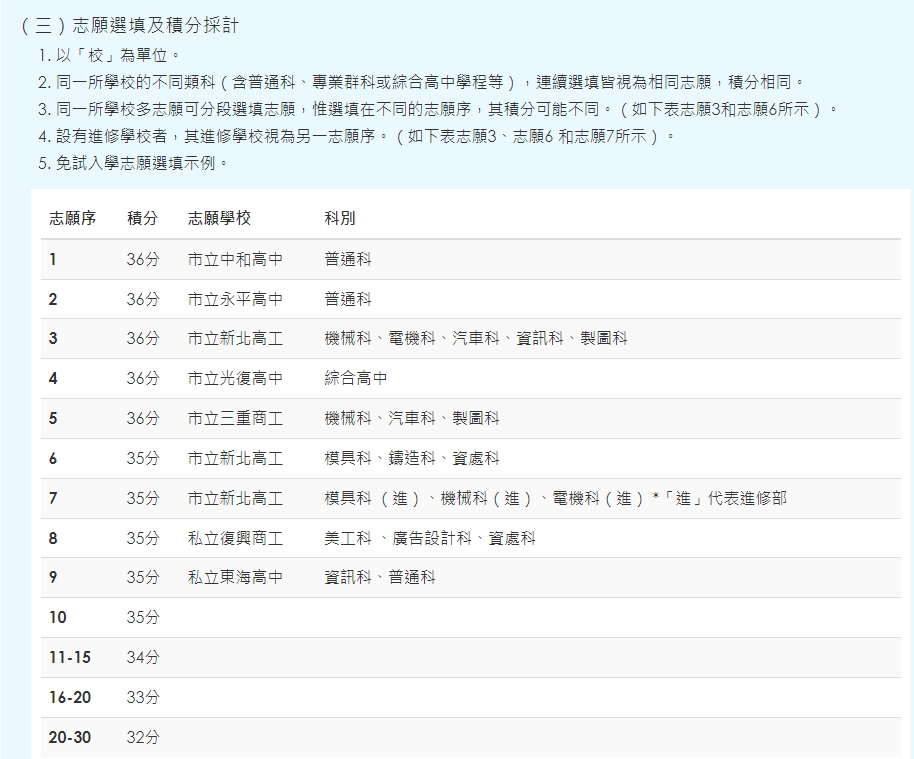Click 模具科、鑄造科、資處科 cell
914x759 pixels.
pyautogui.click(x=412, y=458)
